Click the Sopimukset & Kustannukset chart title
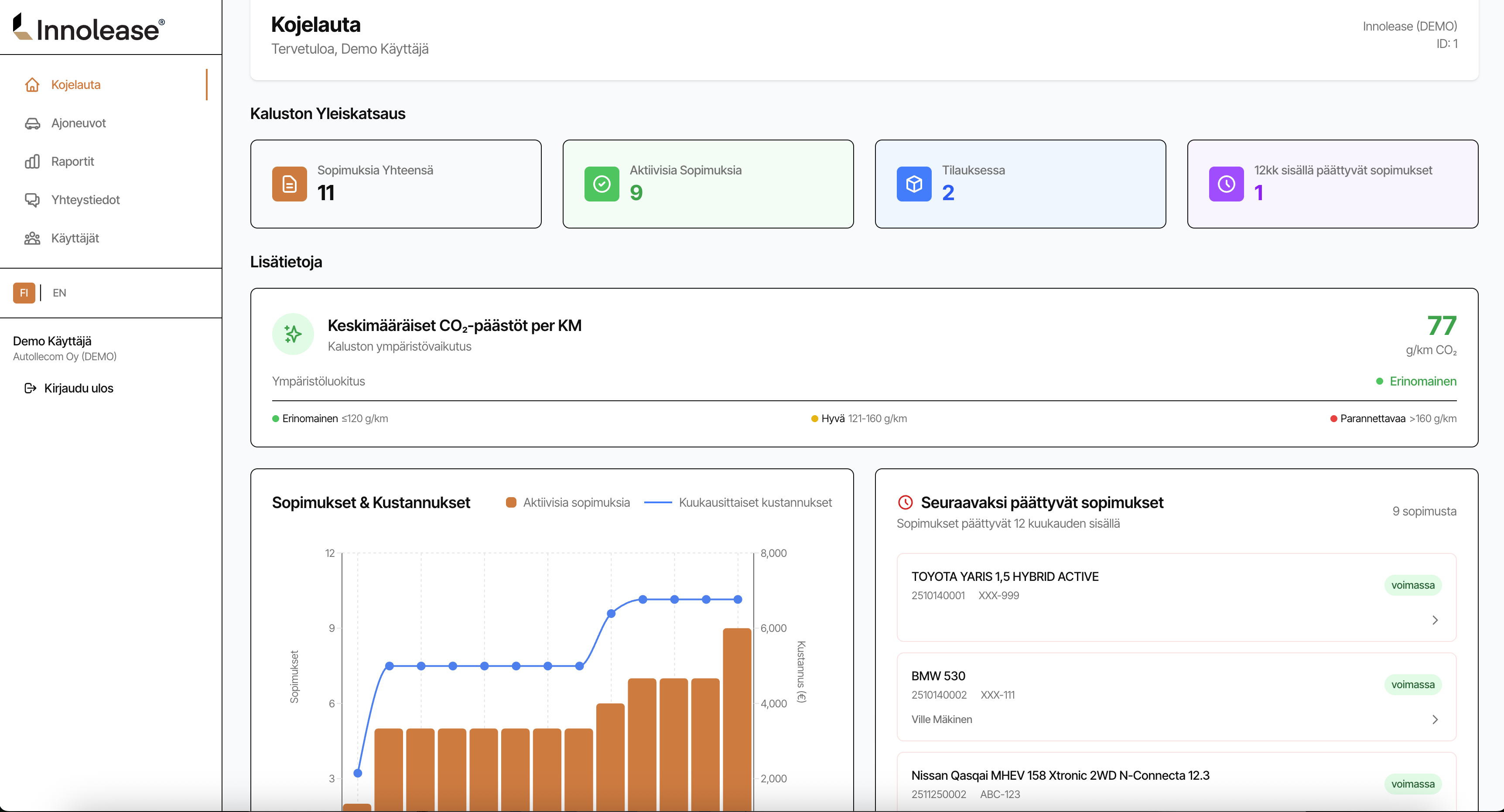 point(371,503)
